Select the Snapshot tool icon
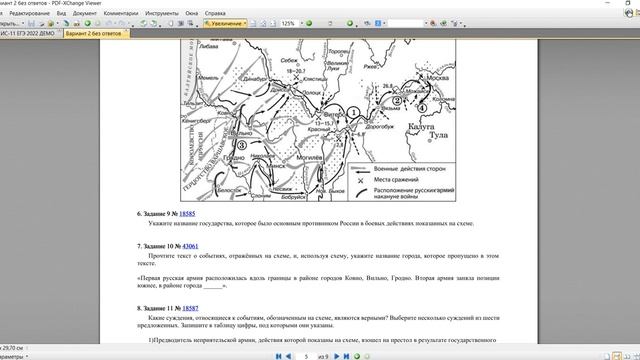Viewport: 640px width, 360px height. 180,24
